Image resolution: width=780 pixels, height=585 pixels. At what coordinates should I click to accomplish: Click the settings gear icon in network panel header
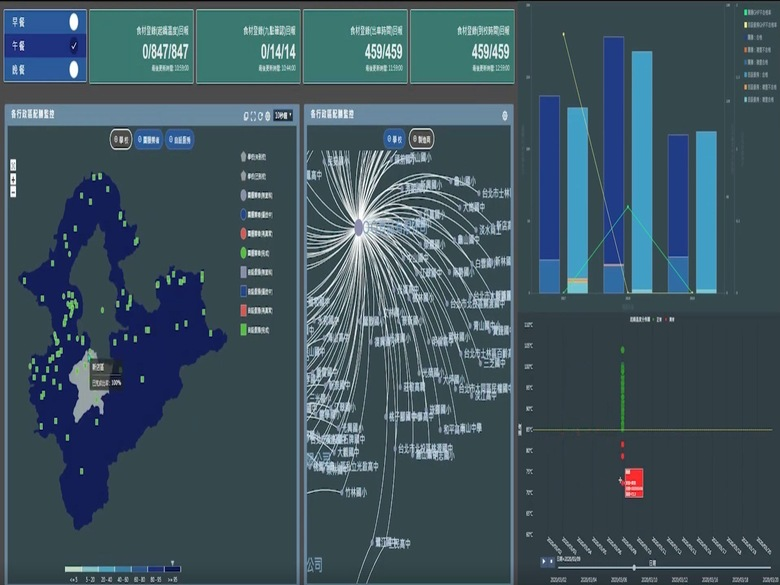tap(504, 115)
